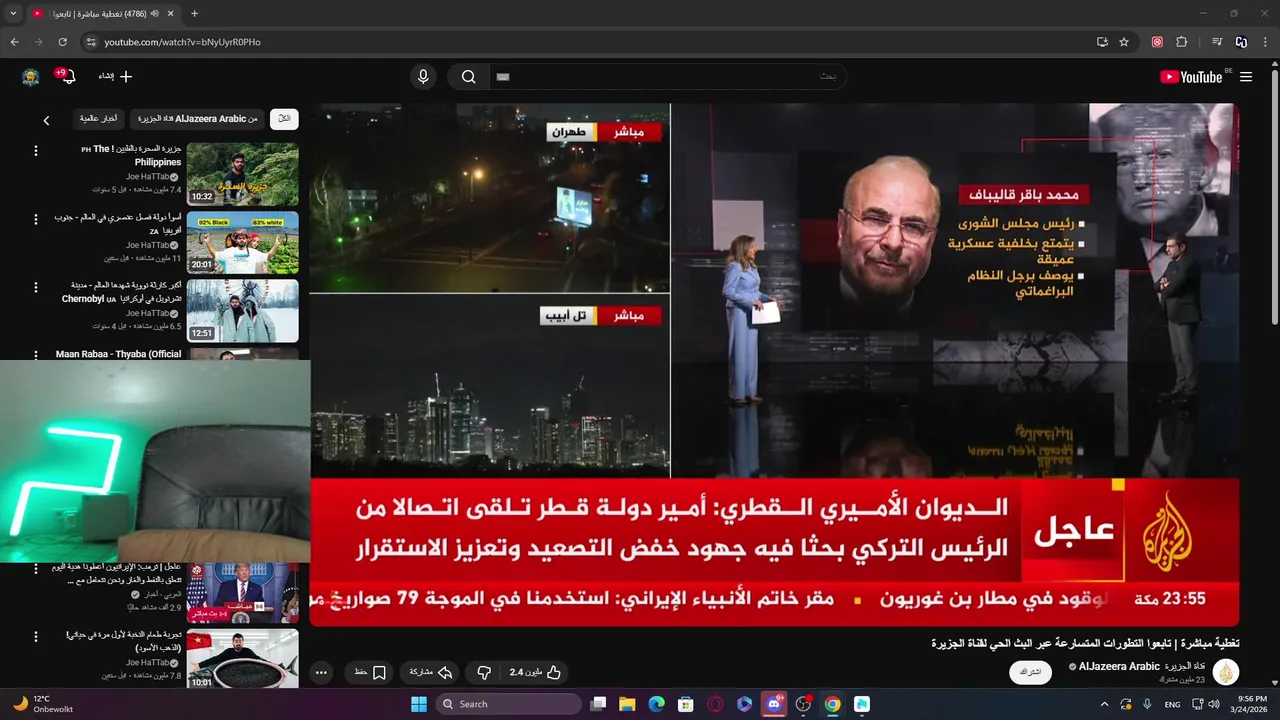Screen dimensions: 1280x720
Task: Open the YouTube hamburger guide menu
Action: pos(1246,77)
